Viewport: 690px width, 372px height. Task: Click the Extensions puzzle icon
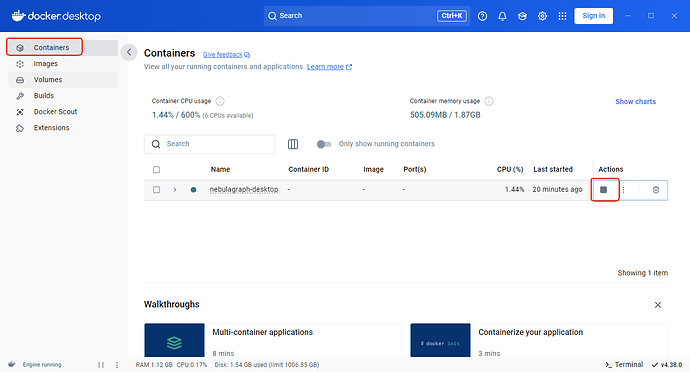coord(20,128)
